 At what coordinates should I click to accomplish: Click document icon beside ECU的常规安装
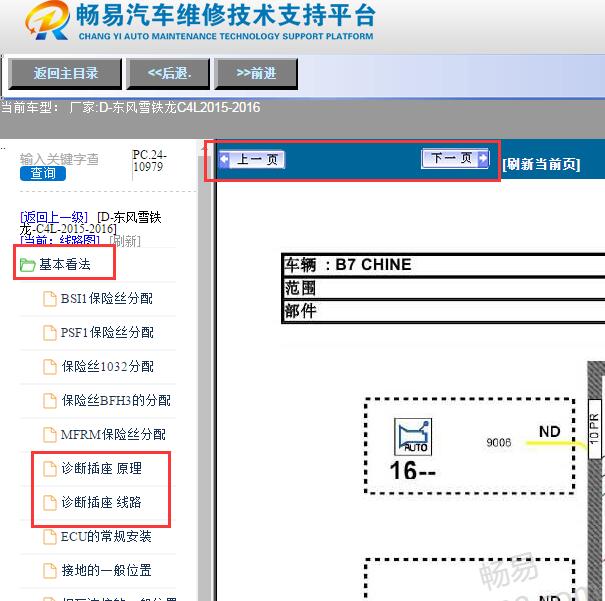(49, 537)
